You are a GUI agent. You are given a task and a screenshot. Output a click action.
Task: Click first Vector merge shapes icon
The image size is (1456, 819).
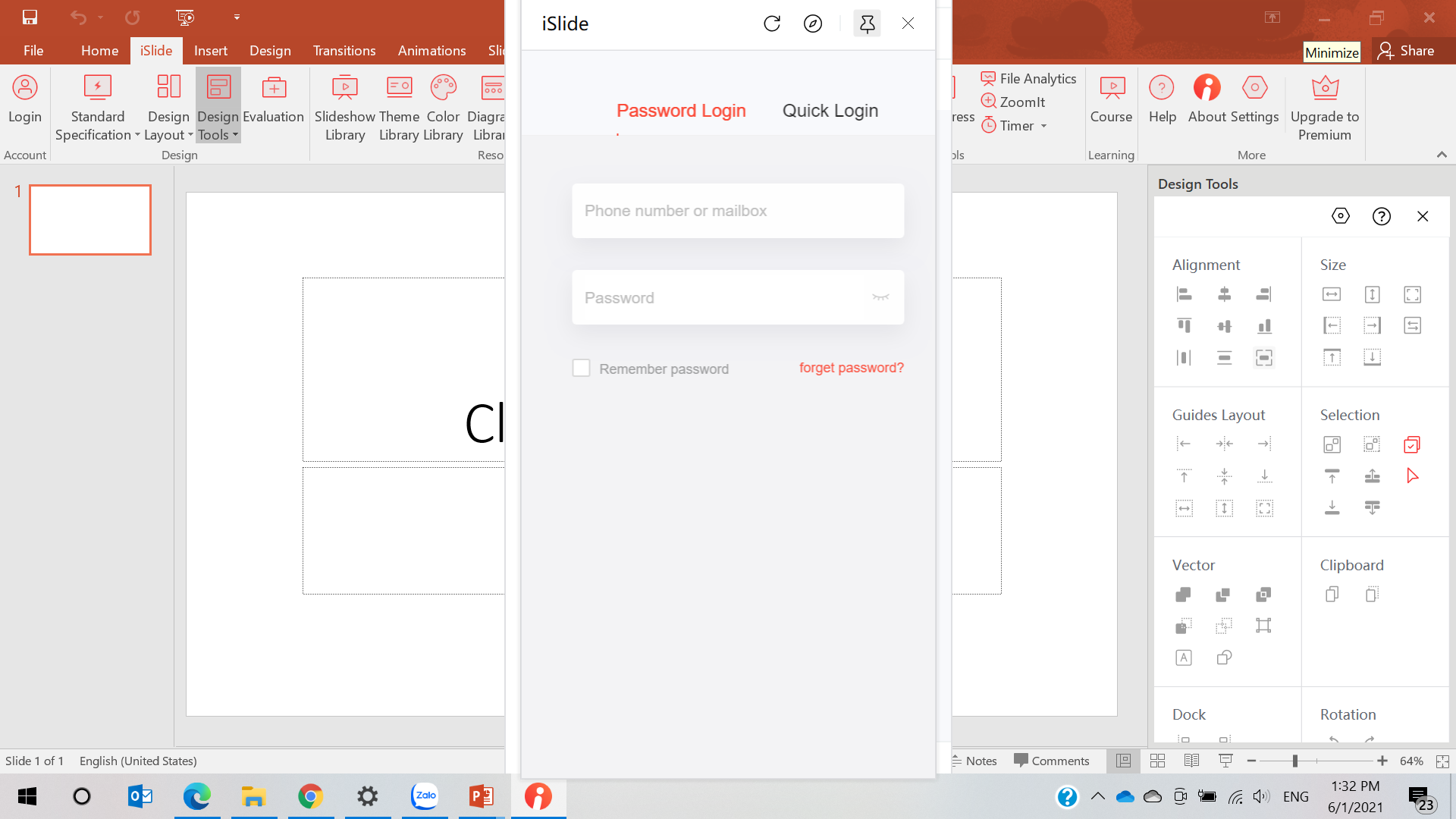[1184, 595]
